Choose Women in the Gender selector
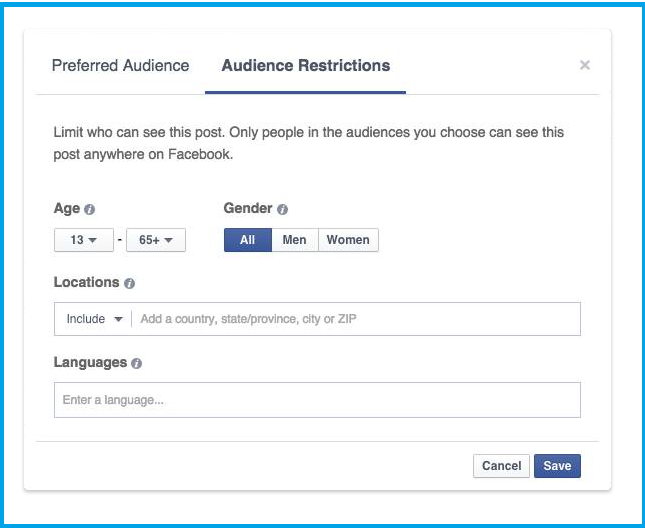 point(348,240)
